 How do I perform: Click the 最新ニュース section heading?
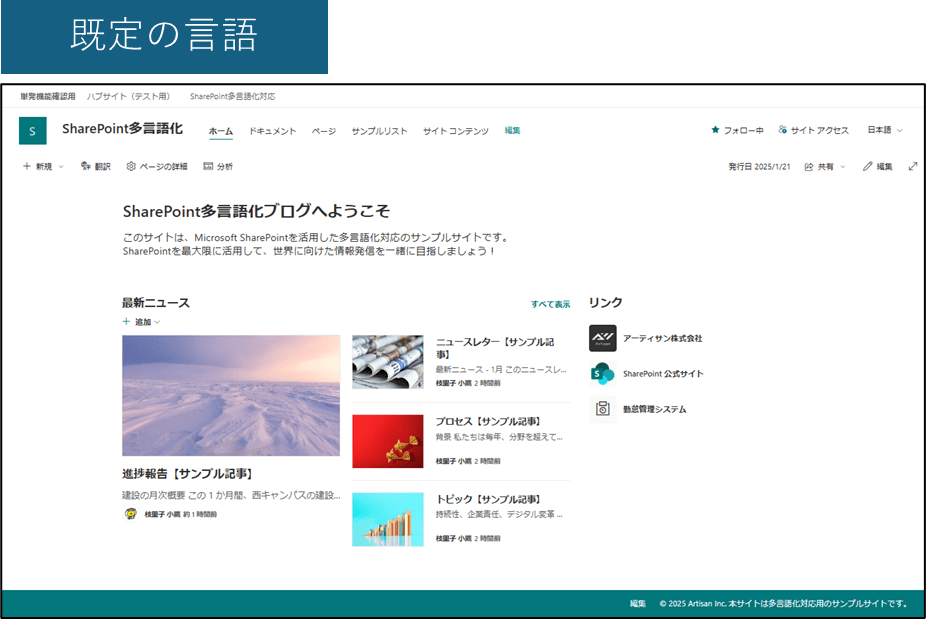(156, 303)
